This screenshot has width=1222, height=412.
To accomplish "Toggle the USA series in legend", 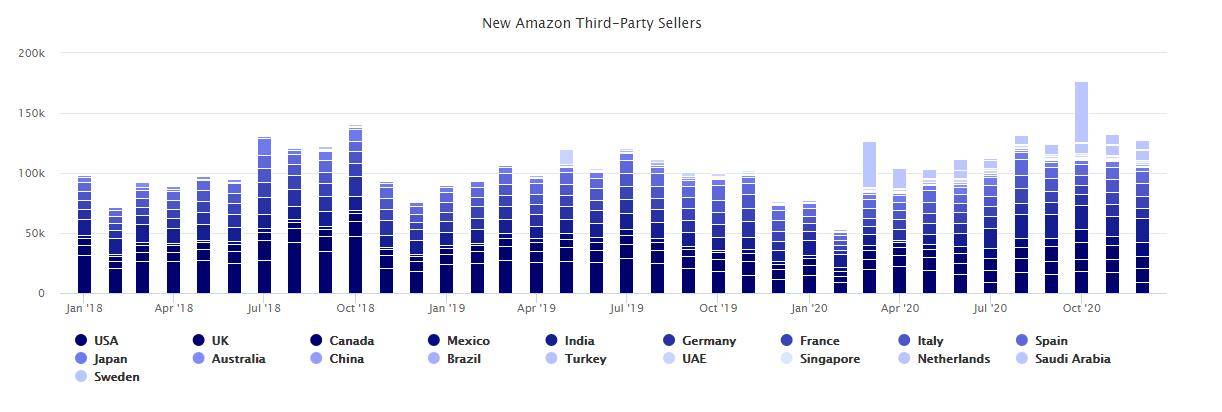I will click(x=105, y=341).
